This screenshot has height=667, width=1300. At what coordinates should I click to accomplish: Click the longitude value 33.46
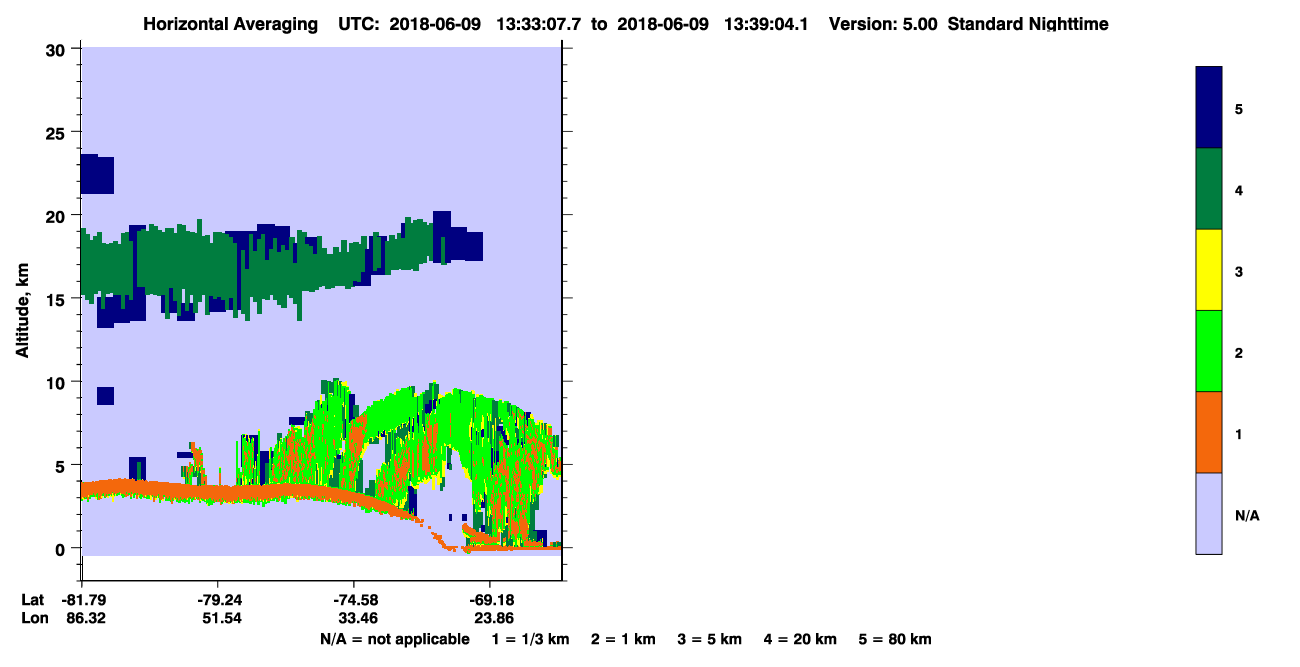(358, 618)
